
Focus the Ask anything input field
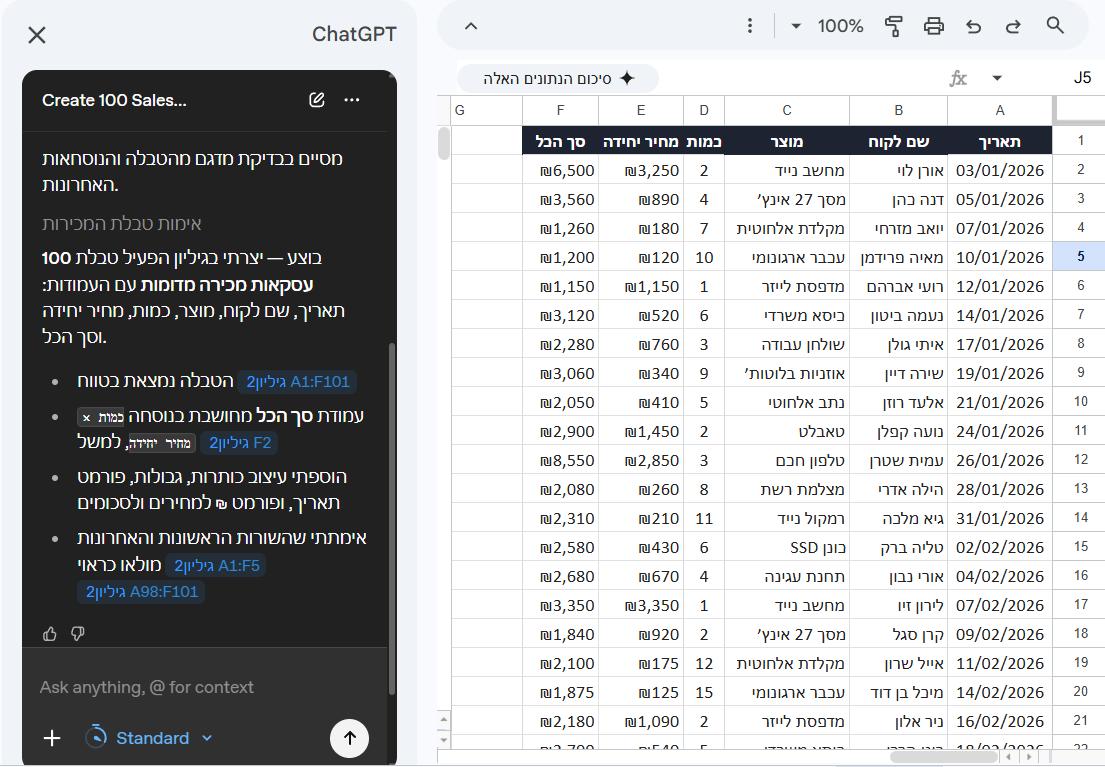click(204, 687)
